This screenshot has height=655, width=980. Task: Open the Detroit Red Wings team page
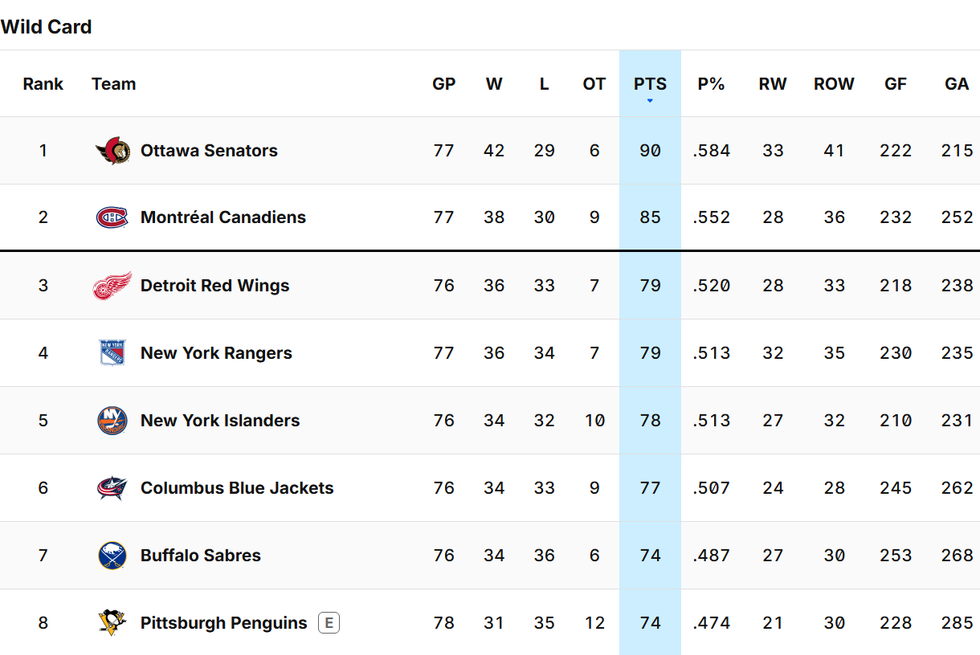point(215,285)
